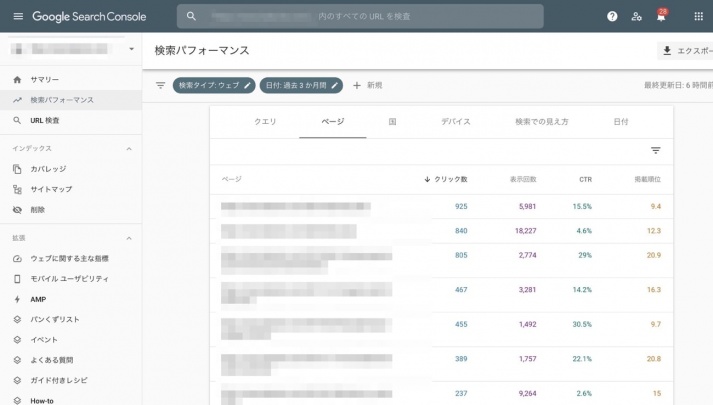The image size is (713, 405).
Task: Click the home icon beside サマリー
Action: pos(17,80)
